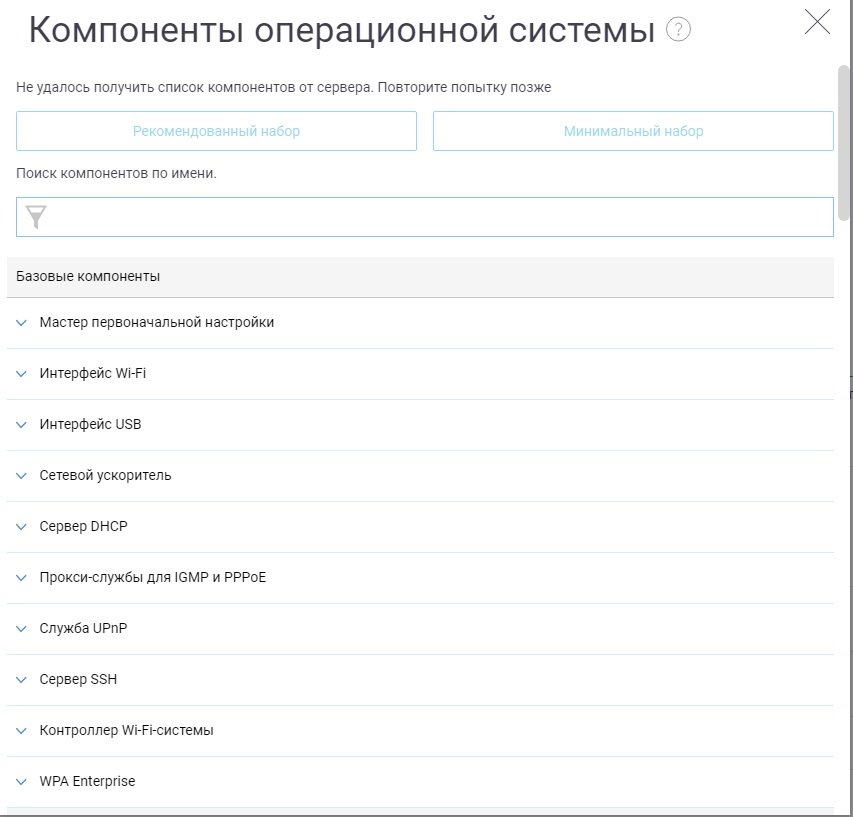Click the Базовые компоненты section header

420,277
